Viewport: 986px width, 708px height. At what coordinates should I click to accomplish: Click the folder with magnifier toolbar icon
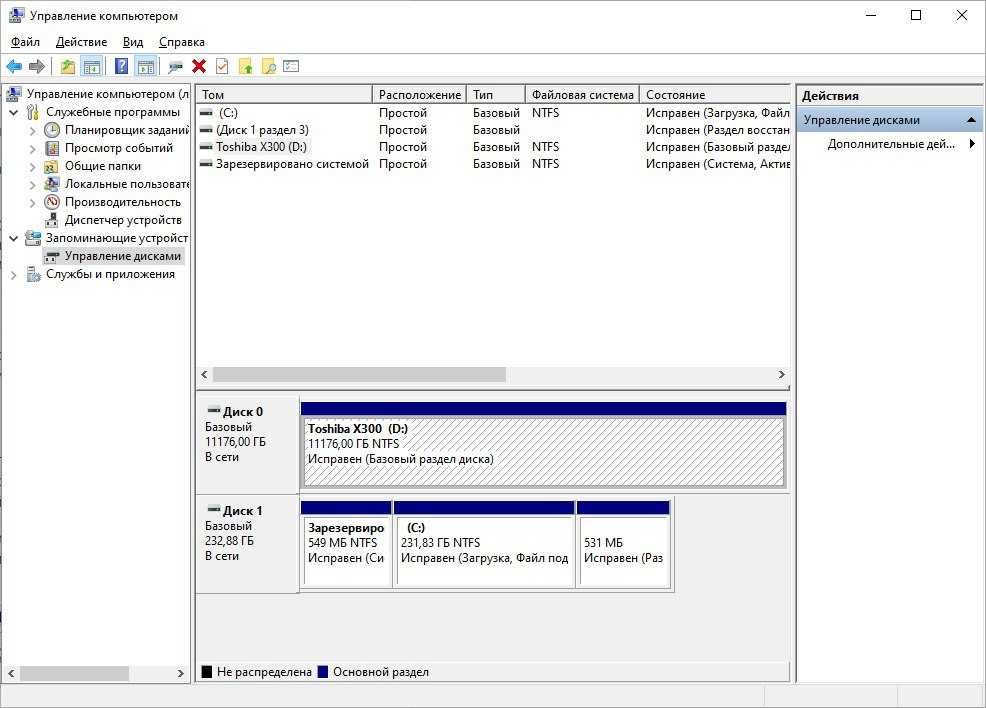[x=268, y=67]
